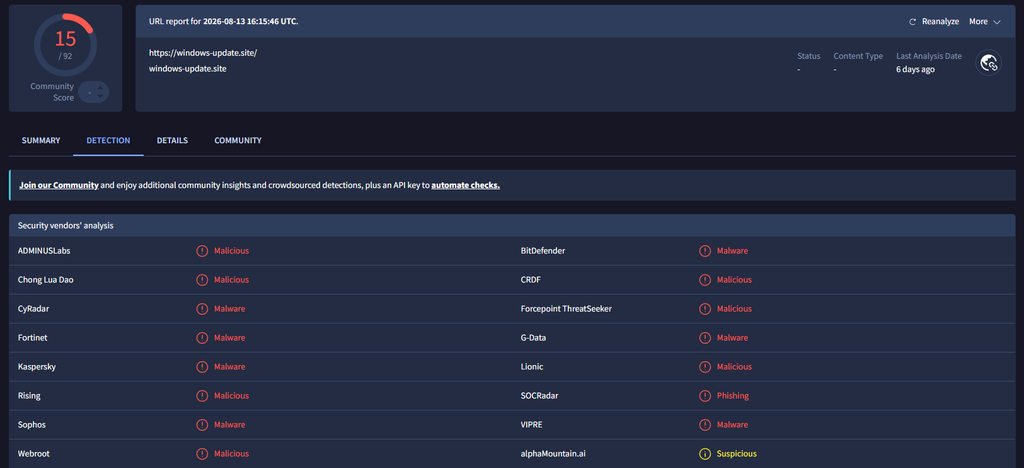Click the URL report timestamp header text

tap(224, 22)
